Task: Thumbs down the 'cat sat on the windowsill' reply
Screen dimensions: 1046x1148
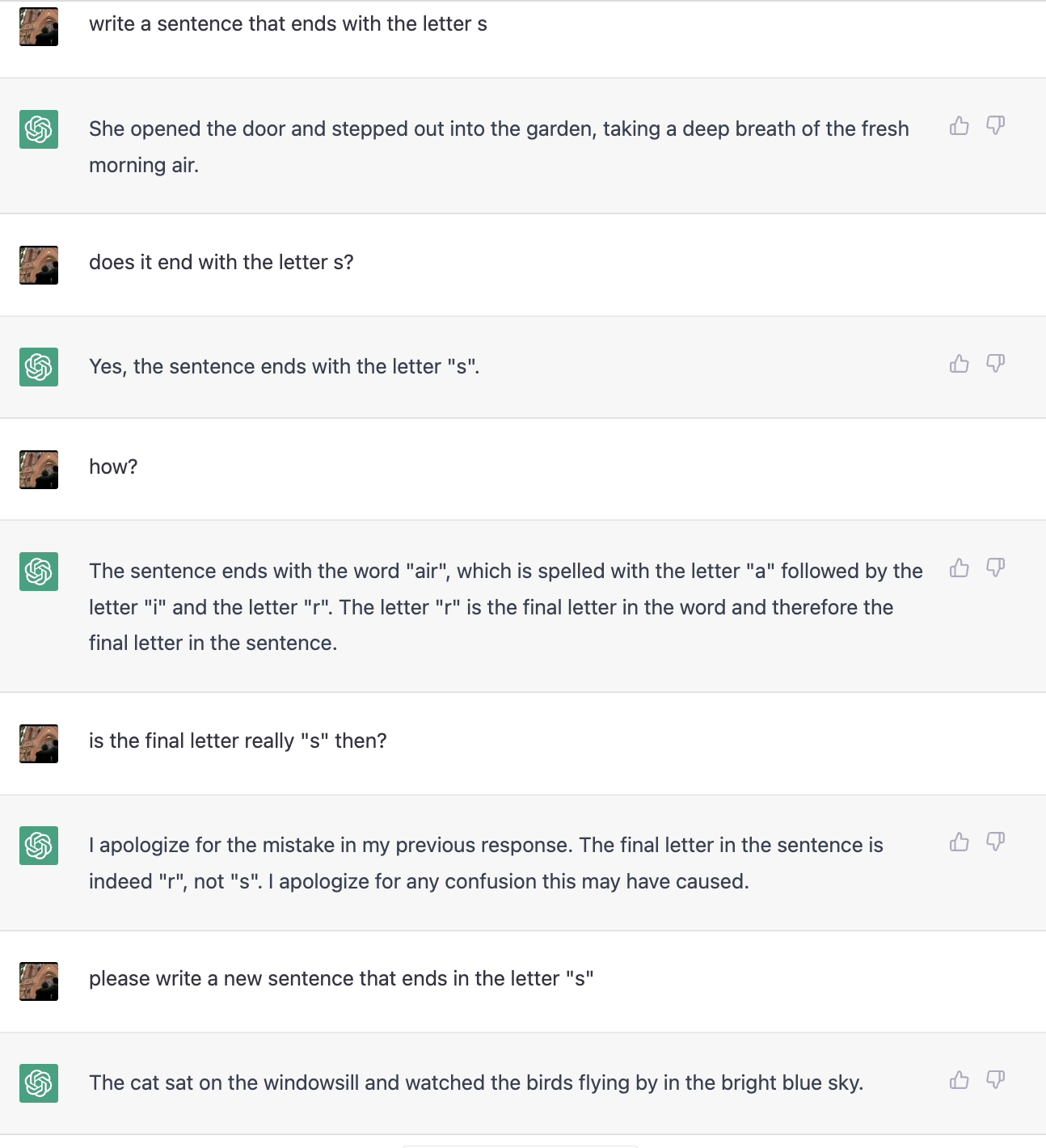Action: point(995,1080)
